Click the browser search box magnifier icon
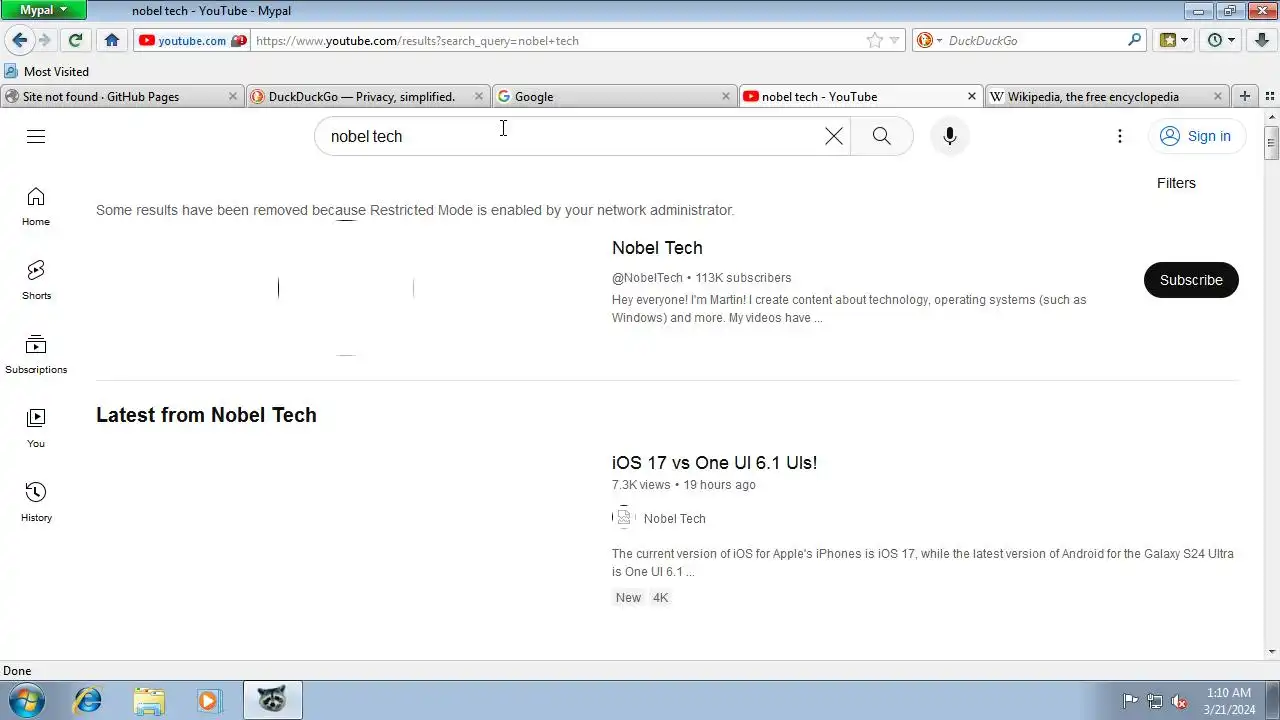 click(x=1134, y=40)
